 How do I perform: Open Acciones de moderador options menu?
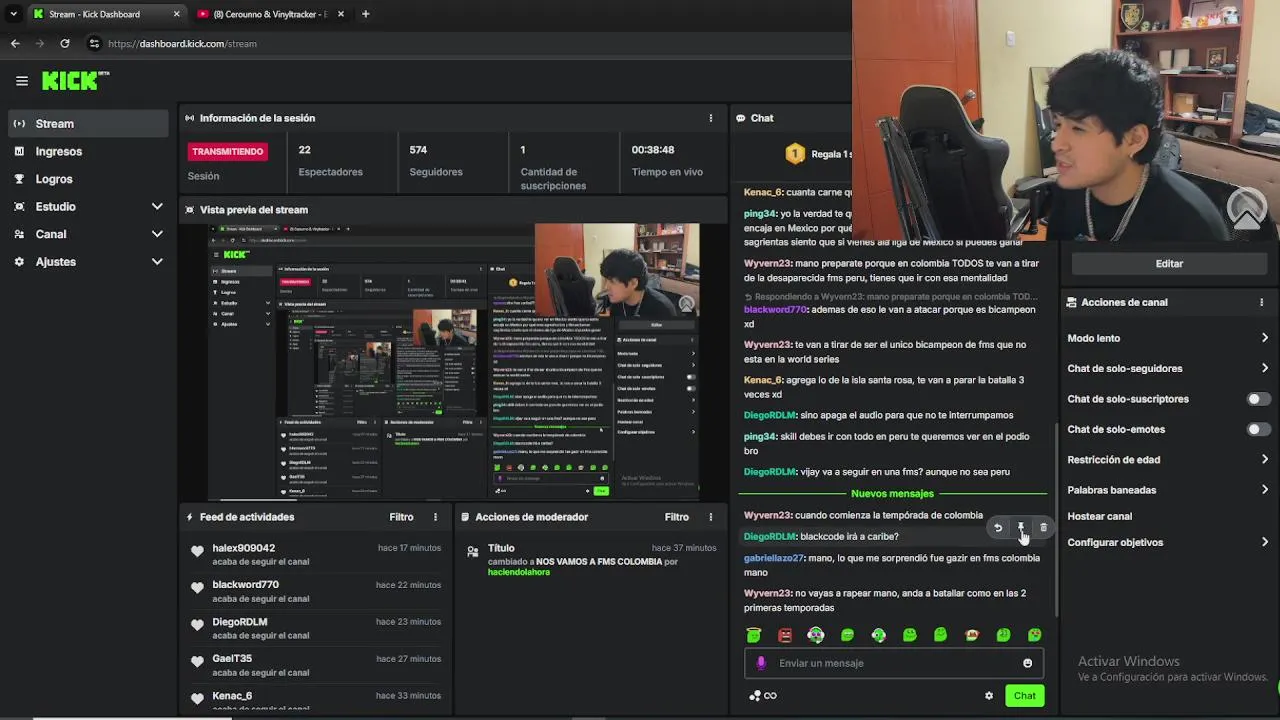coord(711,517)
